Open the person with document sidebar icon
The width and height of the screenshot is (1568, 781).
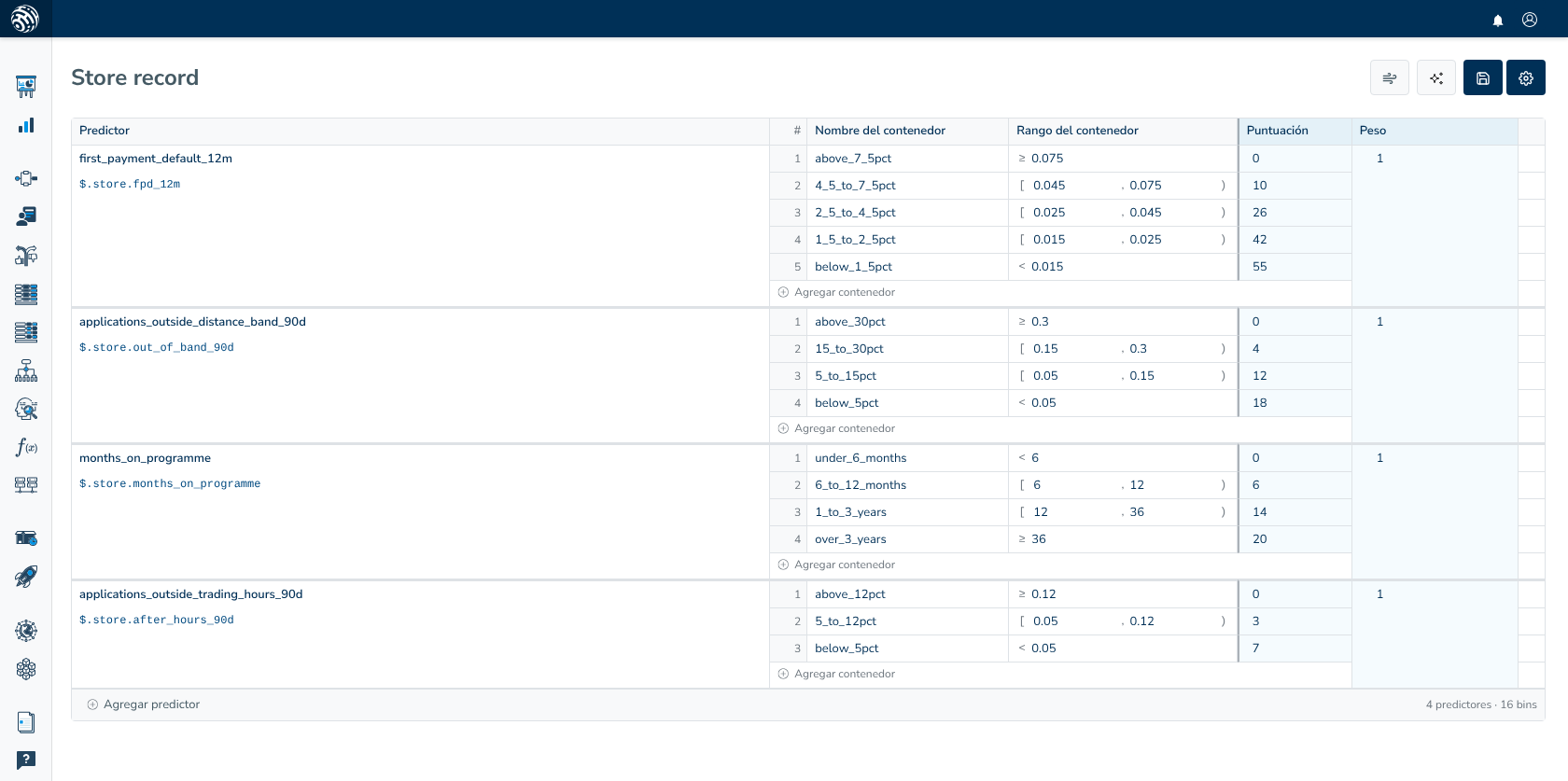point(26,216)
